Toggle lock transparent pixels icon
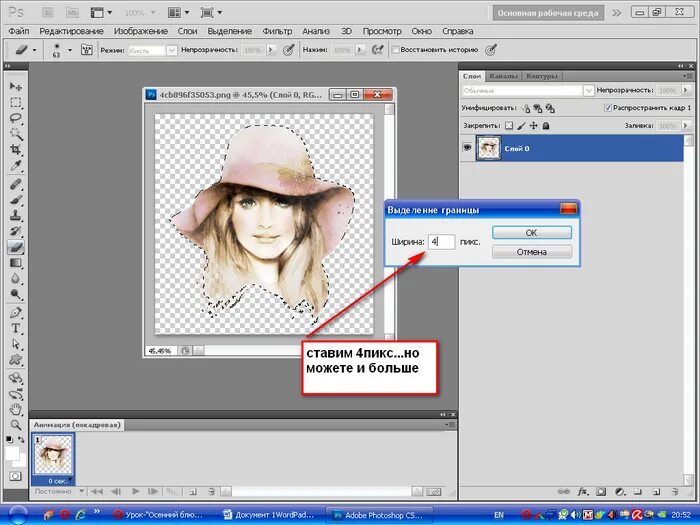Screen dimensions: 700x525 tap(509, 126)
